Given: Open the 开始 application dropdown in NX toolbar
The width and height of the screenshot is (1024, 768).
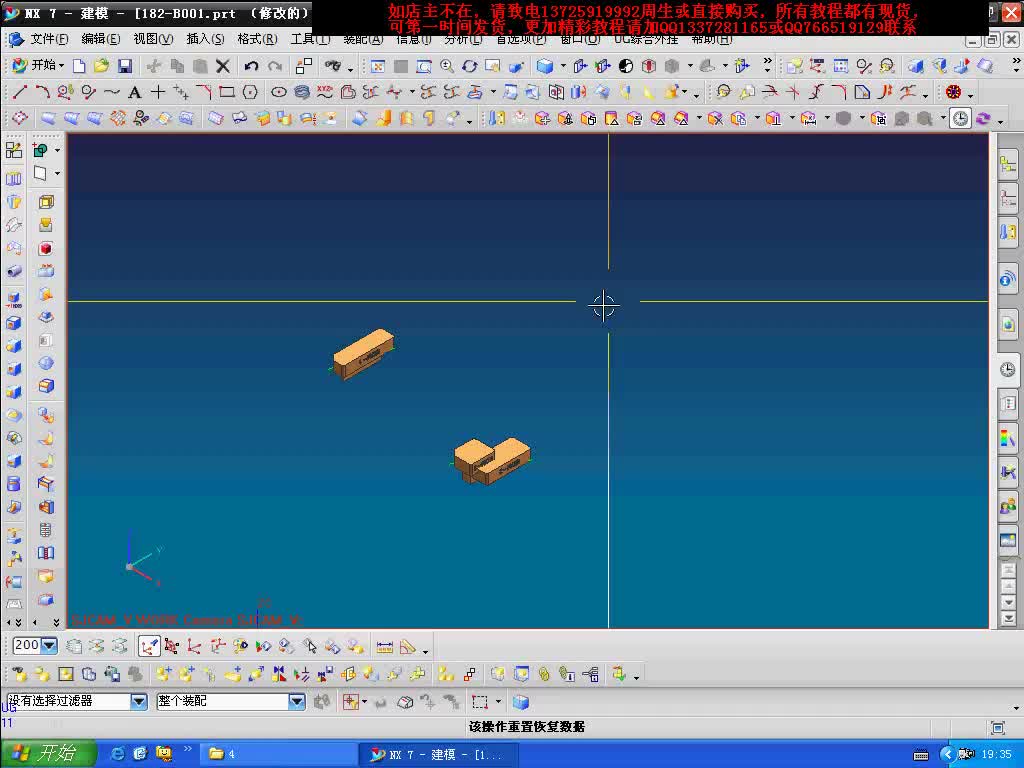Looking at the screenshot, I should 39,65.
